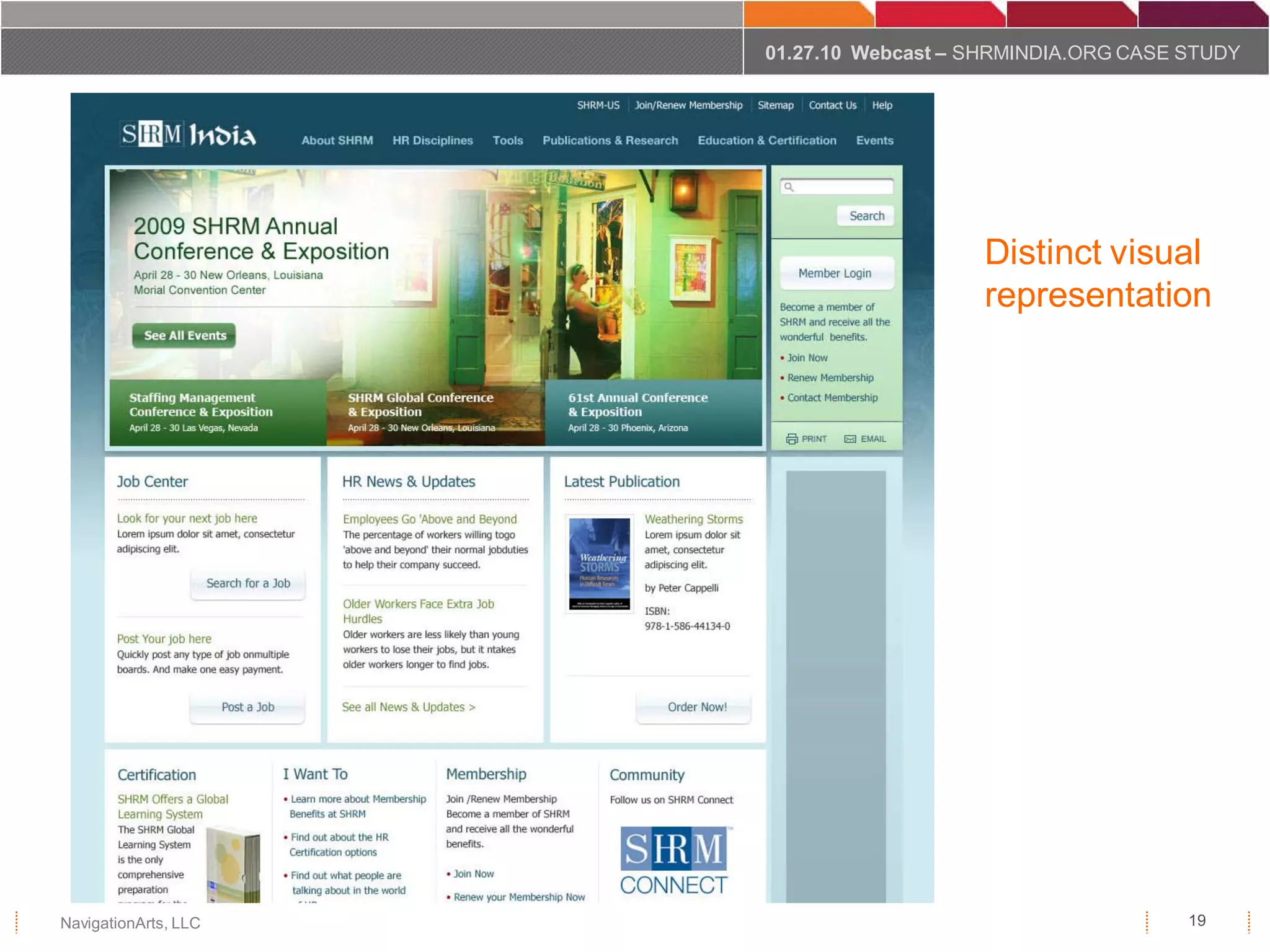Click the grey ad placeholder in sidebar
Screen dimensions: 1270x952
[836, 686]
